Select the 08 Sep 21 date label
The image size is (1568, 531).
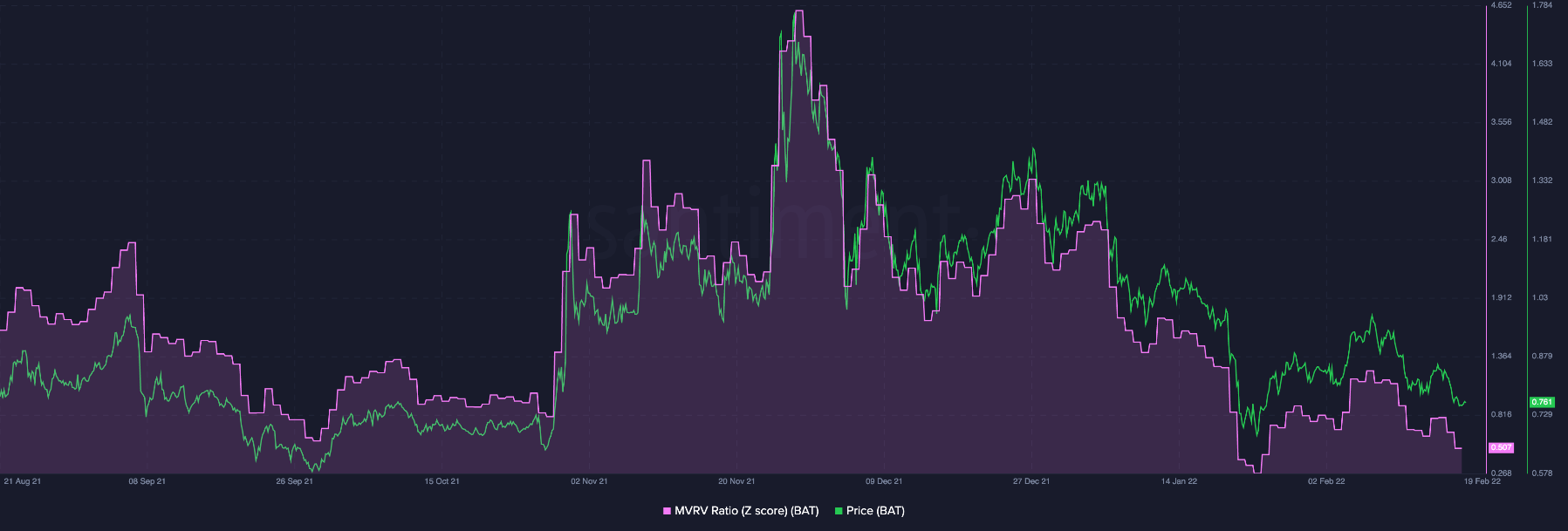(147, 481)
